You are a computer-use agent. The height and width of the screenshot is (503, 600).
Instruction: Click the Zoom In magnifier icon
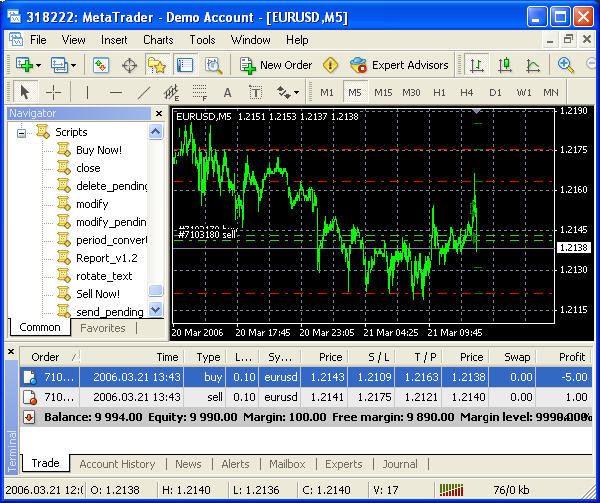566,65
